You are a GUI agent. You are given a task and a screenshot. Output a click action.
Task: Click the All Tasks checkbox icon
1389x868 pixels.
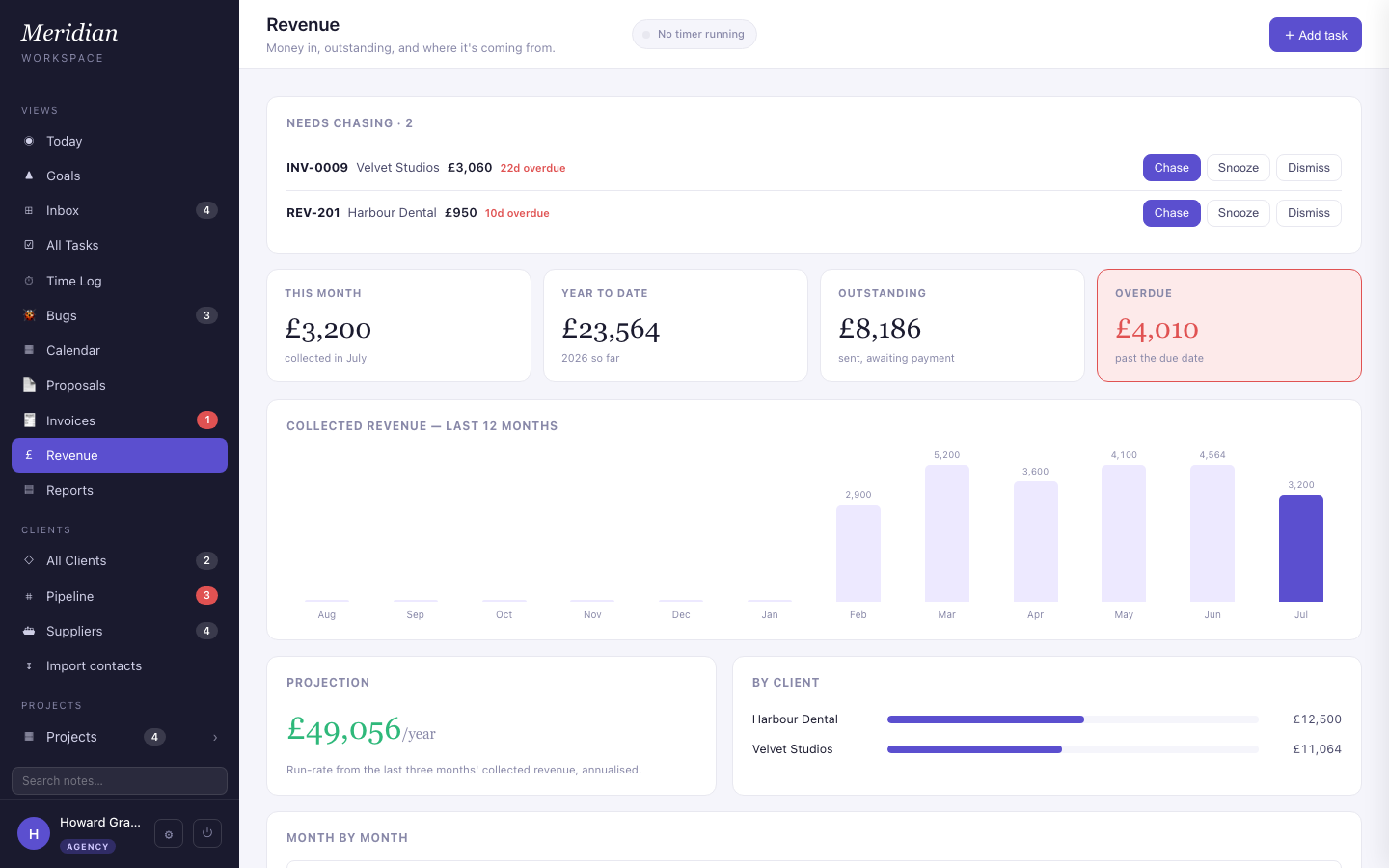29,245
